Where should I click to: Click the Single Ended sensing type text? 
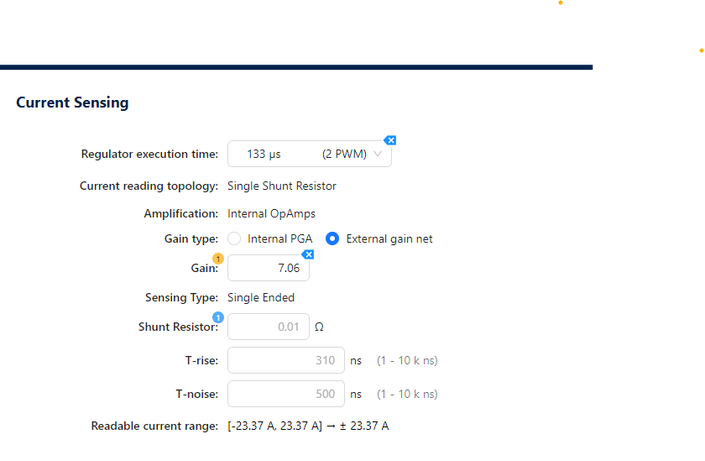pyautogui.click(x=261, y=297)
